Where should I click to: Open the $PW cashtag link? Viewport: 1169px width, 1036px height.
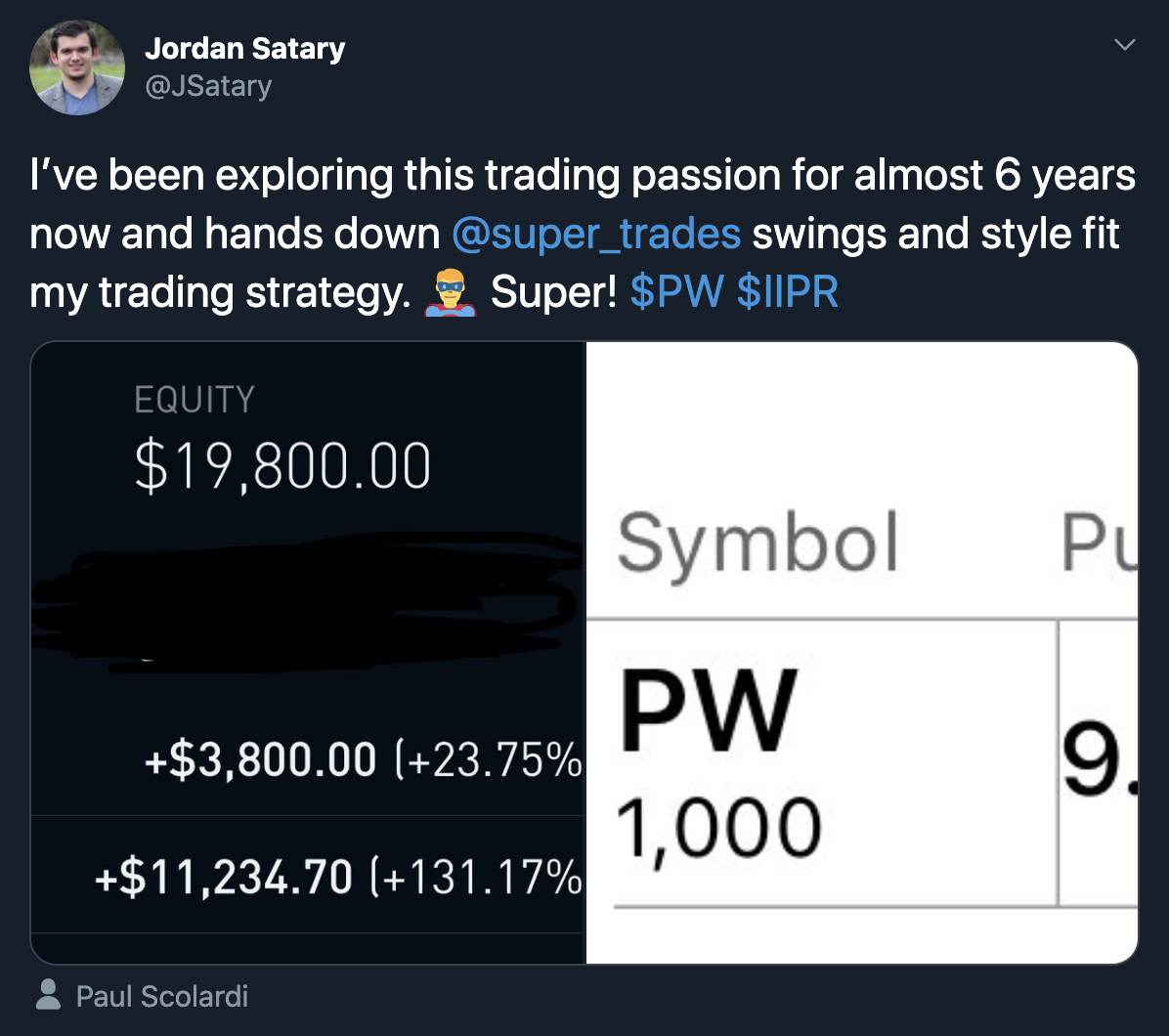[x=675, y=293]
